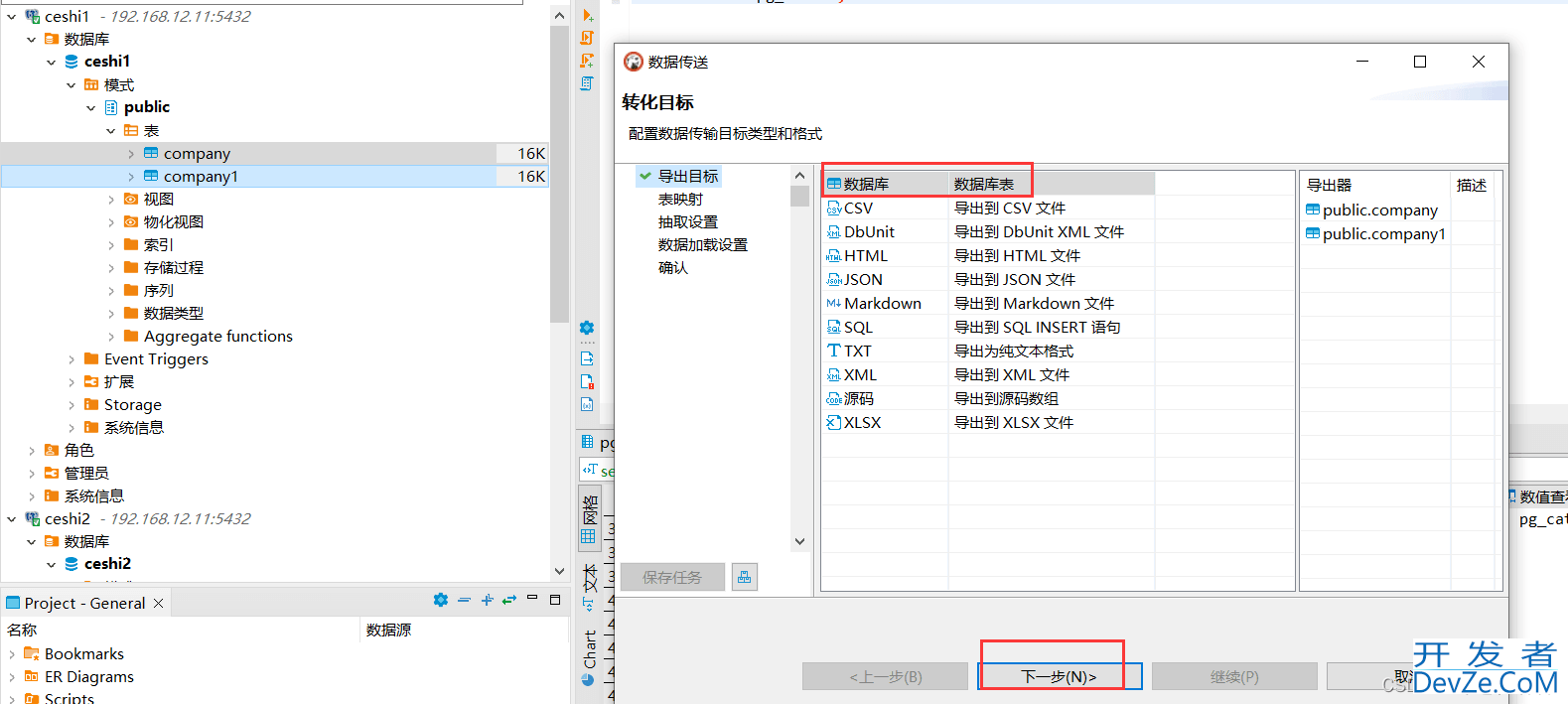Screen dimensions: 1568x704
Task: Choose the Markdown format icon
Action: click(834, 304)
